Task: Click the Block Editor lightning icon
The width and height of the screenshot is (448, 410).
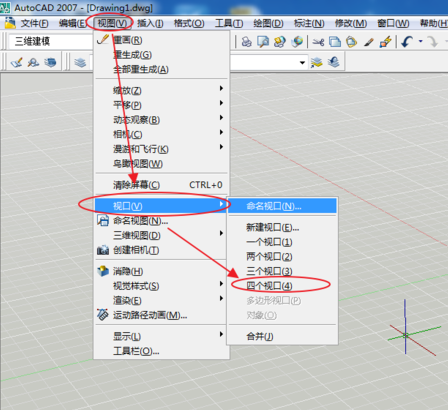Action: click(x=385, y=42)
